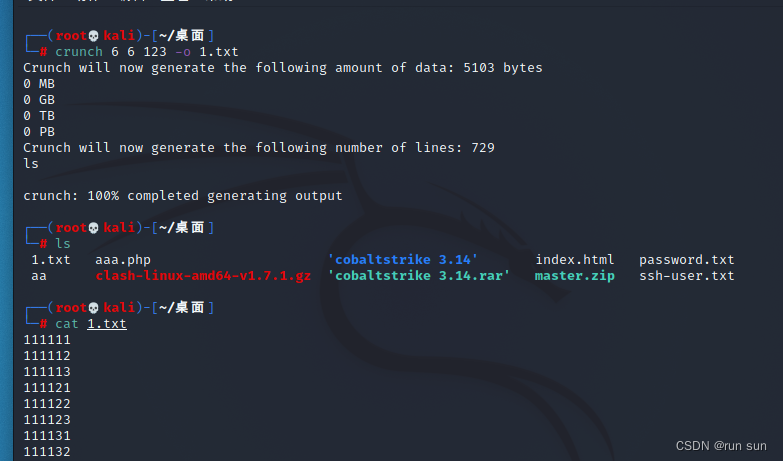Click the aa entry in the ls listing
Screen dimensions: 783x461
tap(39, 276)
